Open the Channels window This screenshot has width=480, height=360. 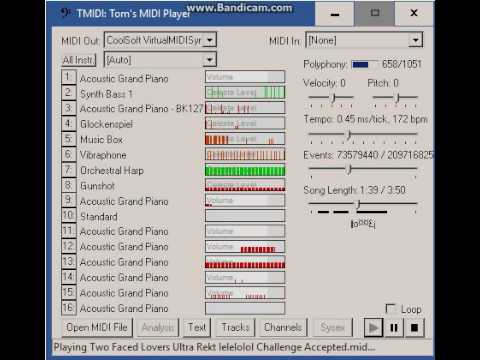(283, 328)
